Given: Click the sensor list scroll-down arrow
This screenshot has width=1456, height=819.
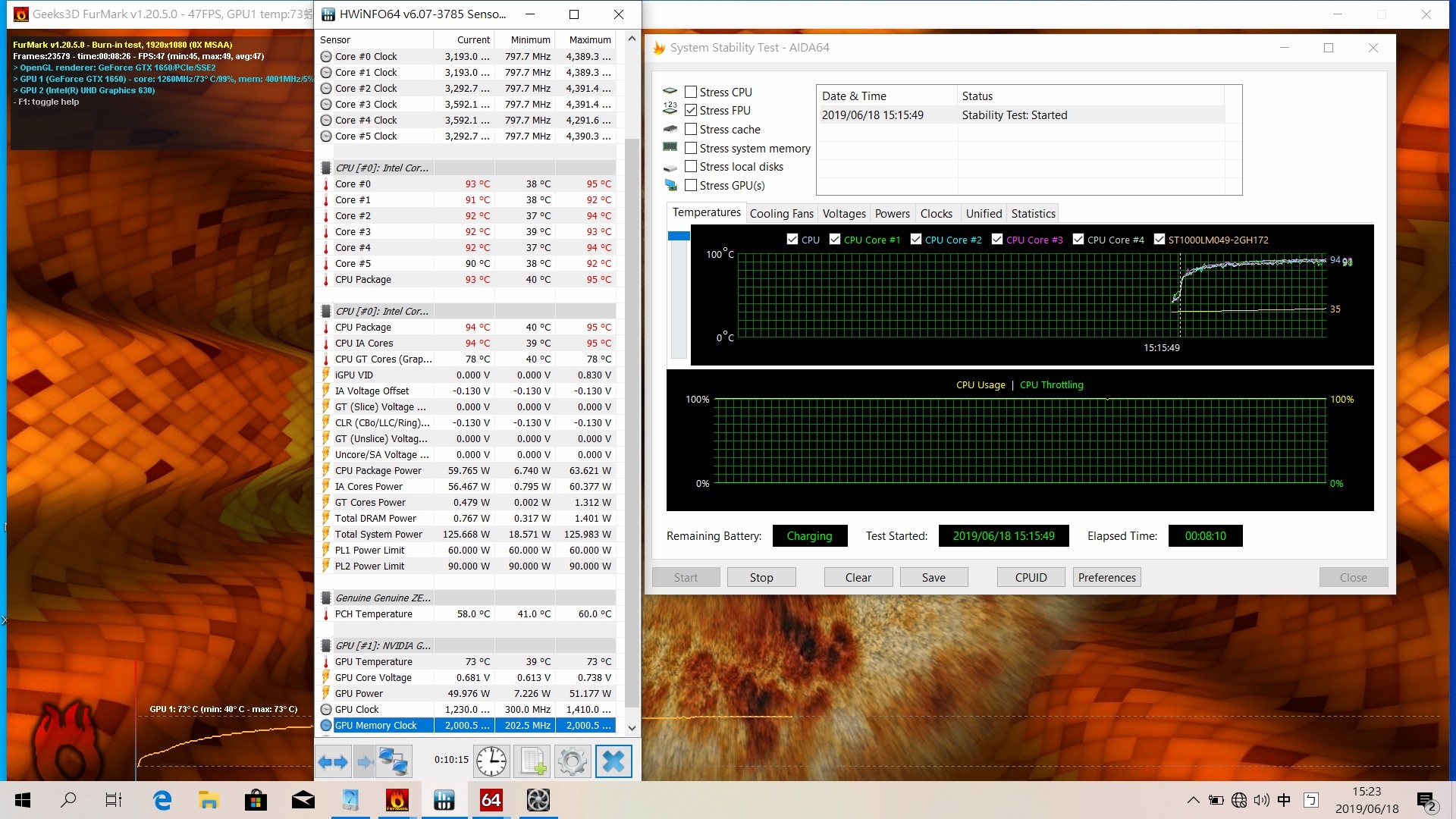Looking at the screenshot, I should (632, 727).
